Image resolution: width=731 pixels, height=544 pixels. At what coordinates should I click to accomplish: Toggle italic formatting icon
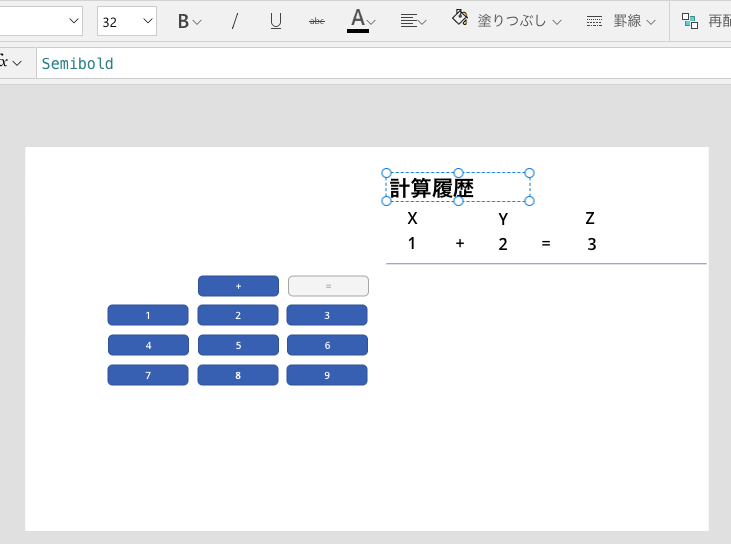point(235,21)
